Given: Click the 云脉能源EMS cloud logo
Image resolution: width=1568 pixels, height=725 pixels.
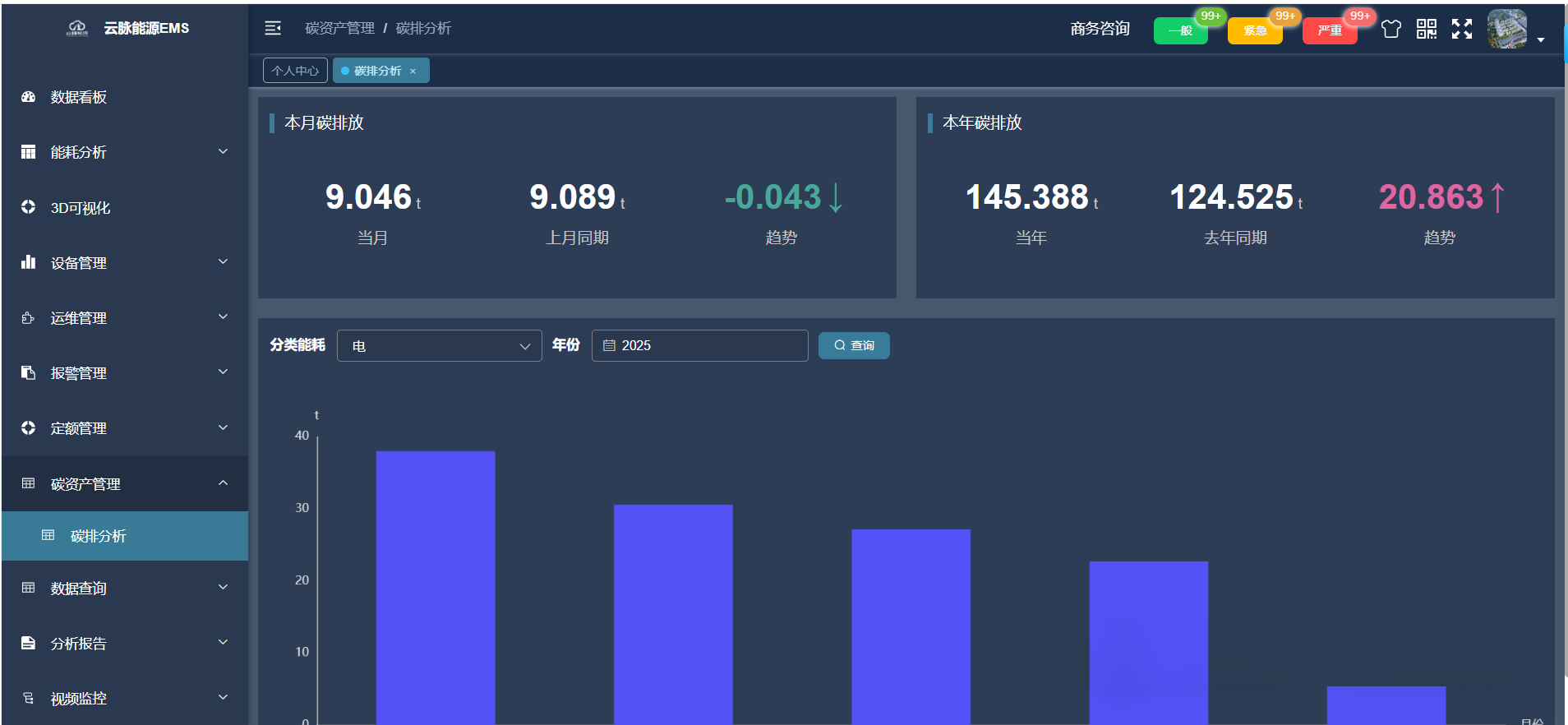Looking at the screenshot, I should [x=77, y=29].
